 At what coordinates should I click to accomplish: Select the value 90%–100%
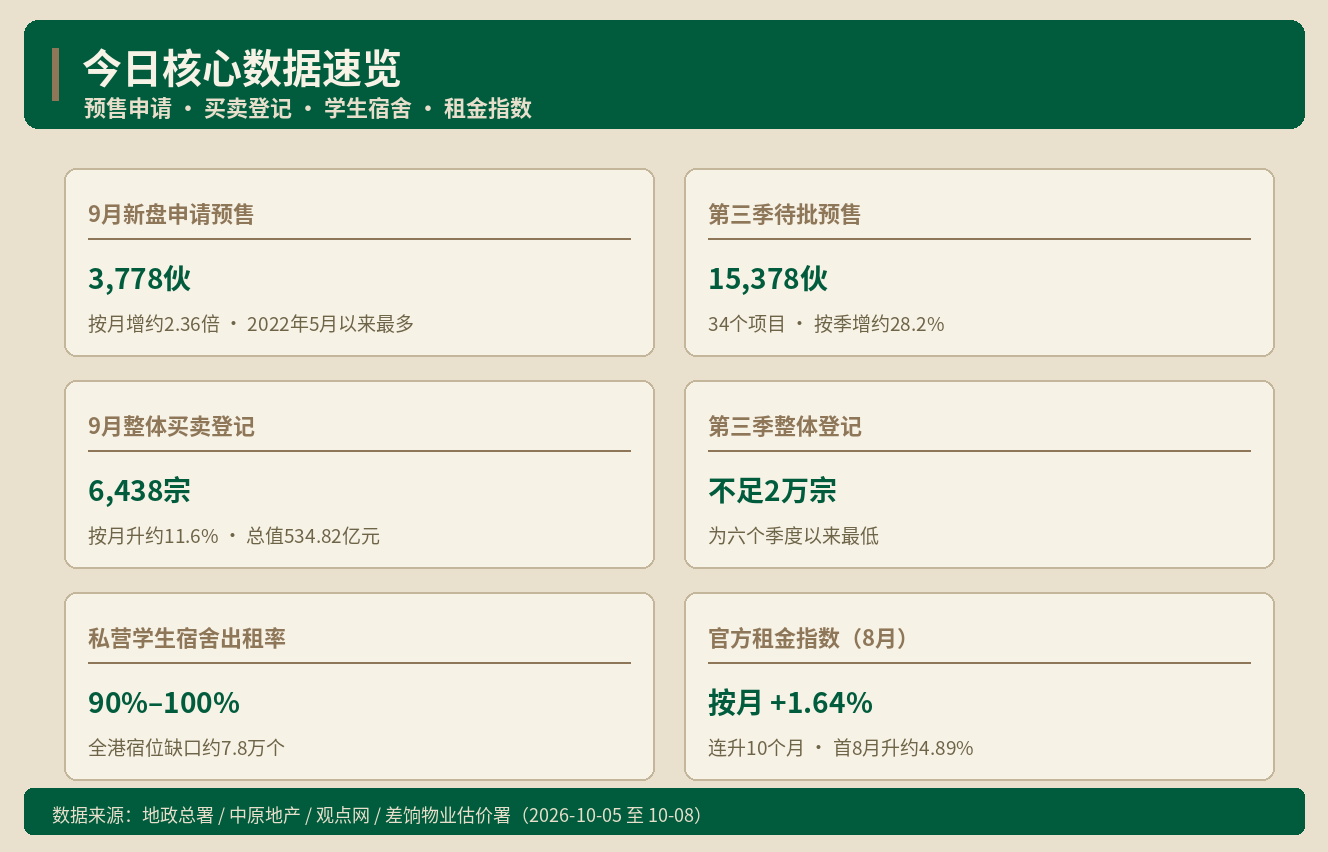coord(164,703)
